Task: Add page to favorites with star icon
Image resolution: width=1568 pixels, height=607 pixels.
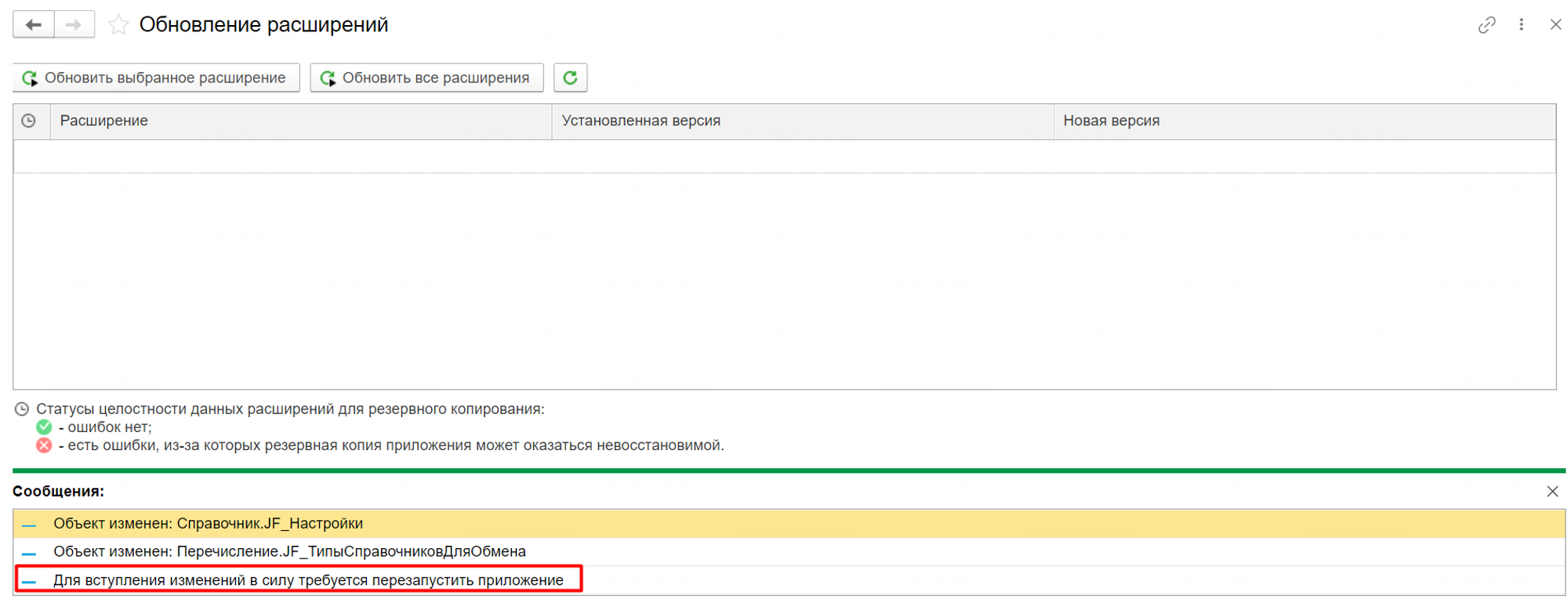Action: tap(118, 25)
